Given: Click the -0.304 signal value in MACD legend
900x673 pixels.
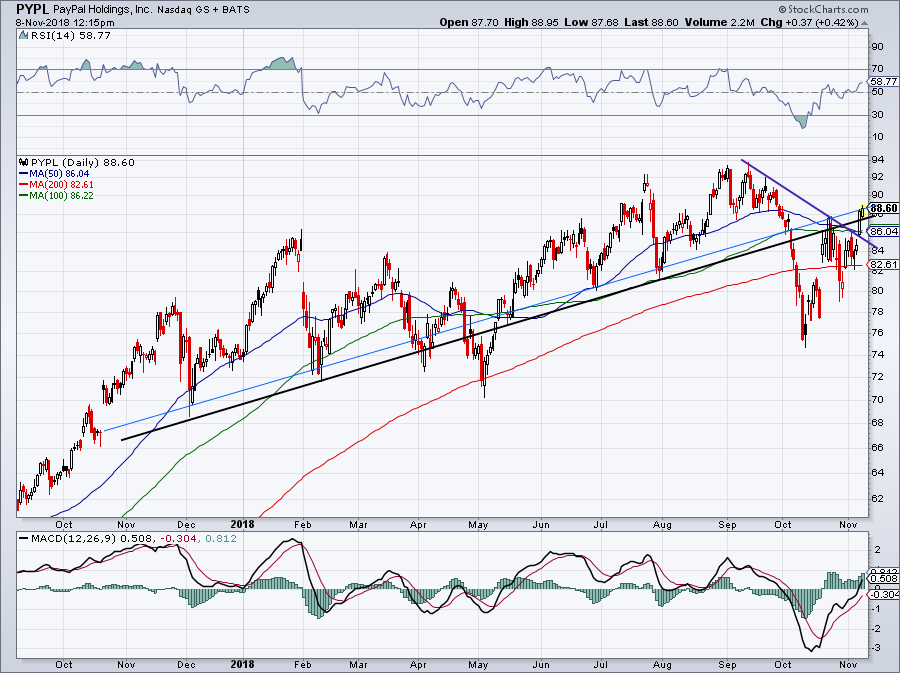Looking at the screenshot, I should (x=177, y=539).
